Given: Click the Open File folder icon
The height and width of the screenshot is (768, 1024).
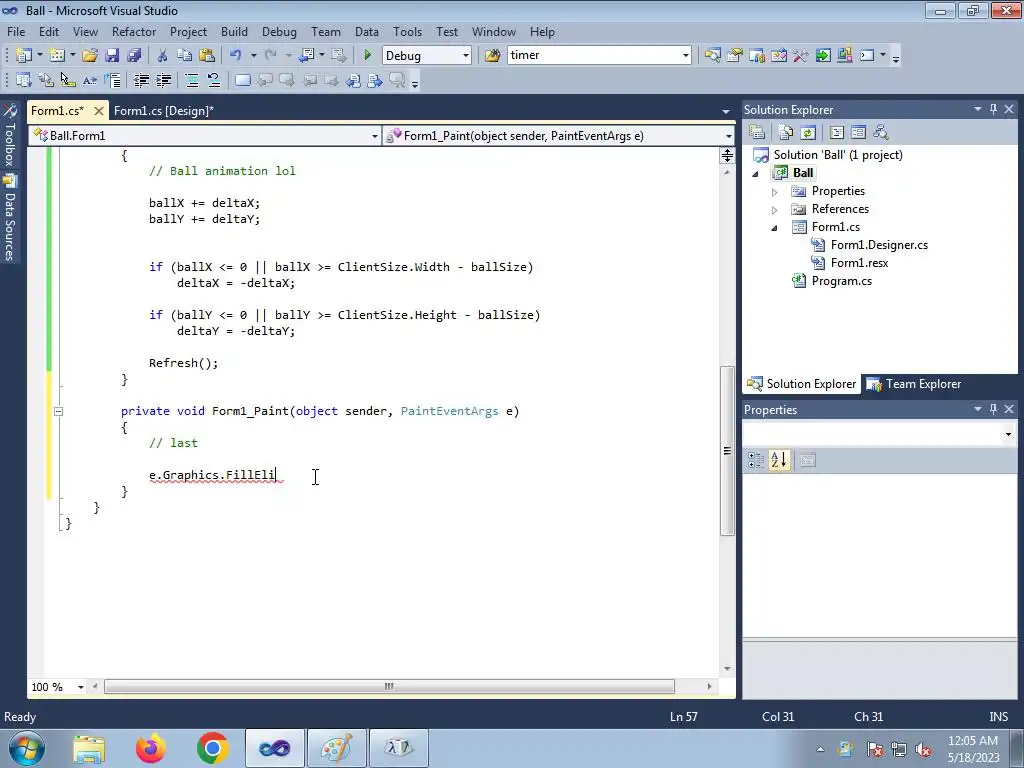Looking at the screenshot, I should point(89,56).
